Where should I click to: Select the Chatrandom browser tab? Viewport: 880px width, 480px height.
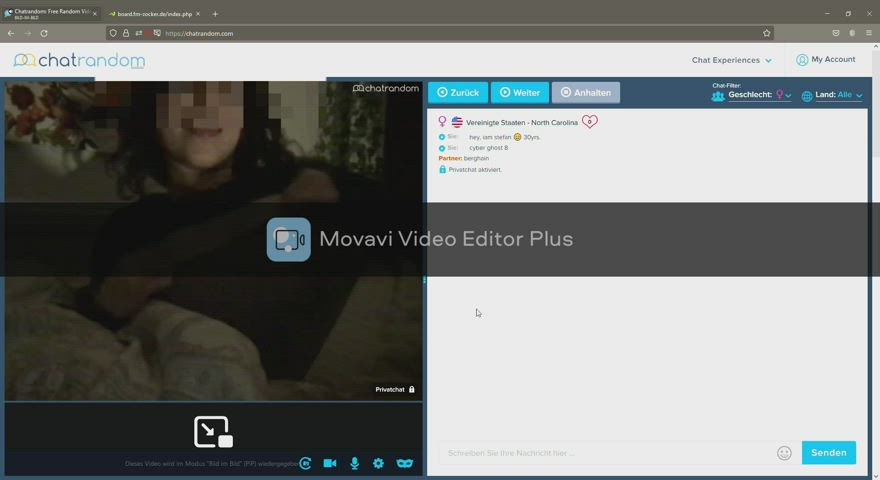tap(52, 13)
